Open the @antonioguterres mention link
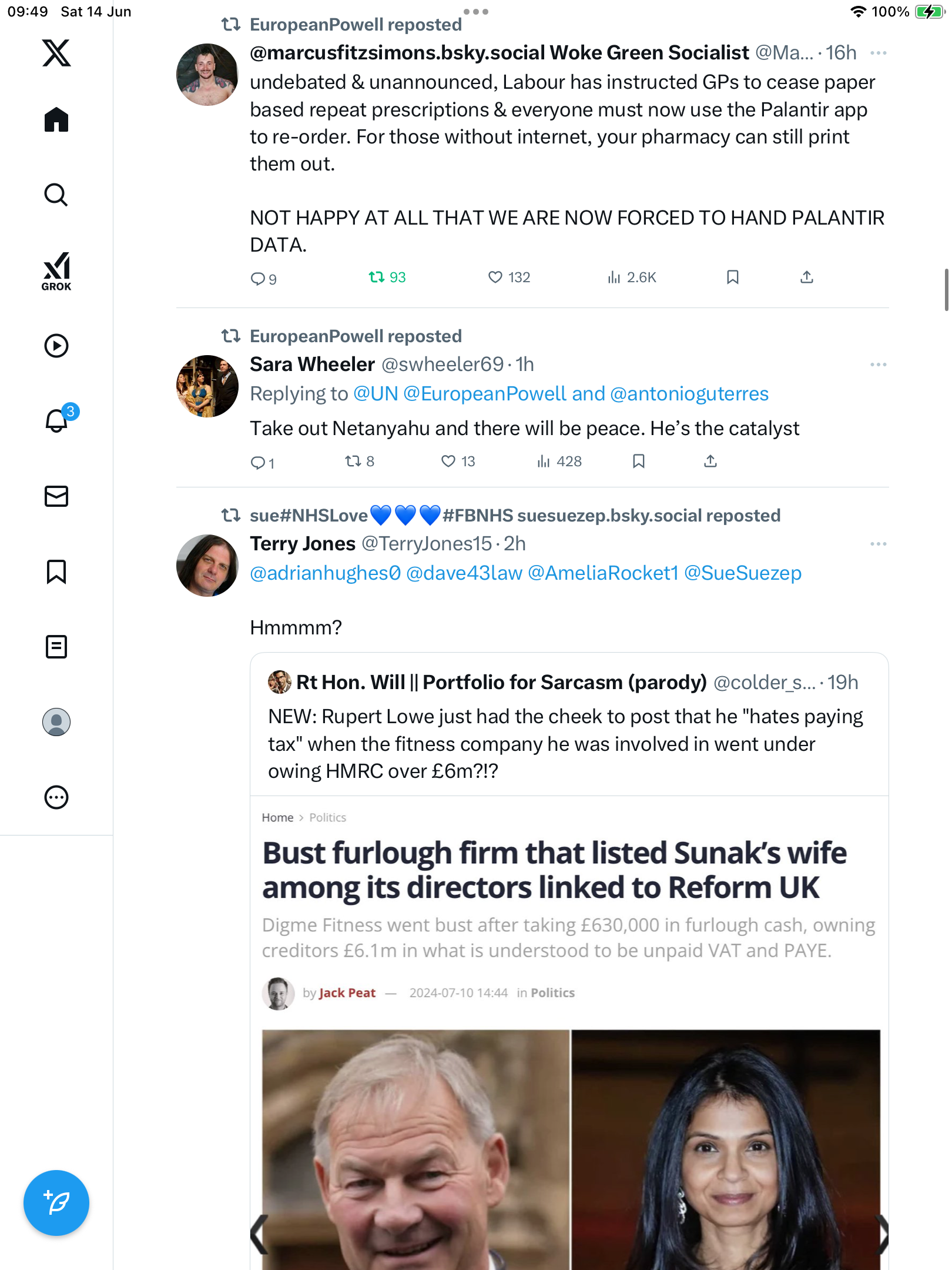 click(x=689, y=393)
